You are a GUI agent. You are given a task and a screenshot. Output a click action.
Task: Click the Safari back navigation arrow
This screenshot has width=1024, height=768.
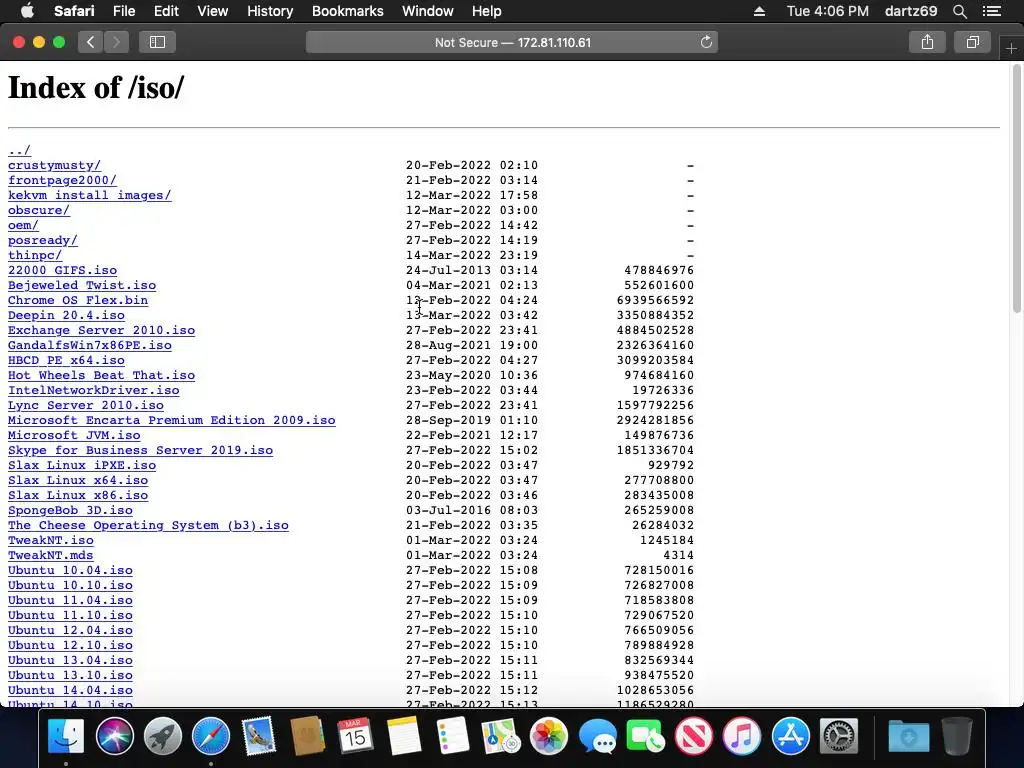point(91,42)
